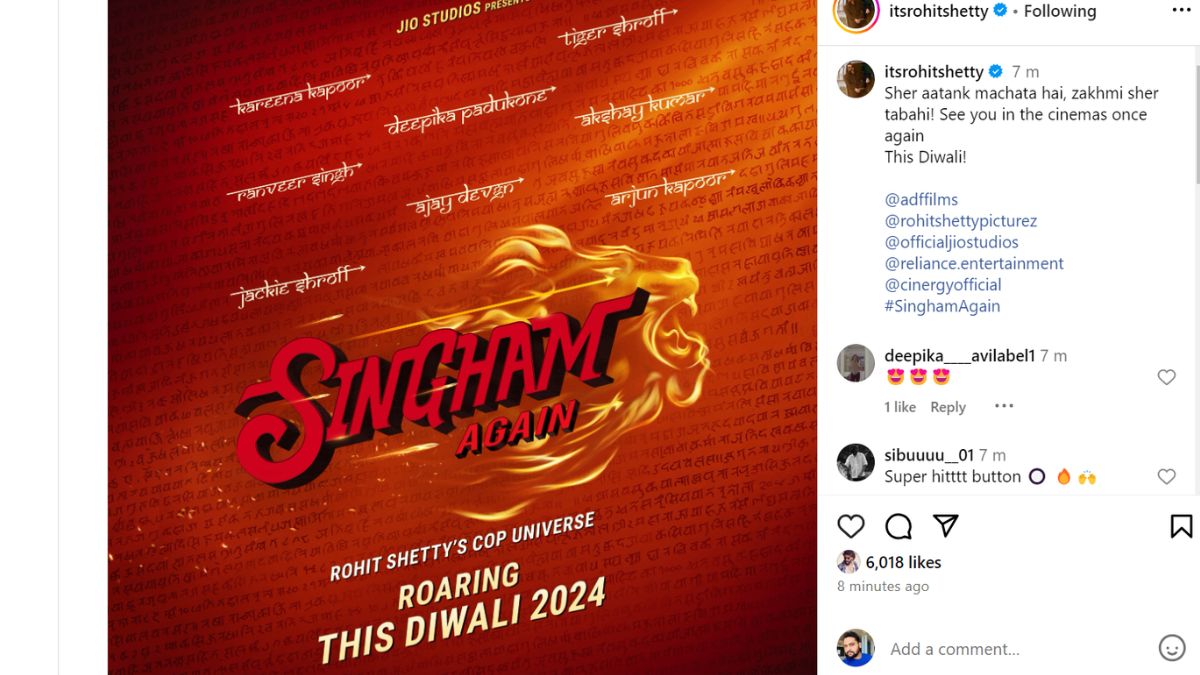Open comments via the speech bubble icon
1200x675 pixels.
click(898, 526)
